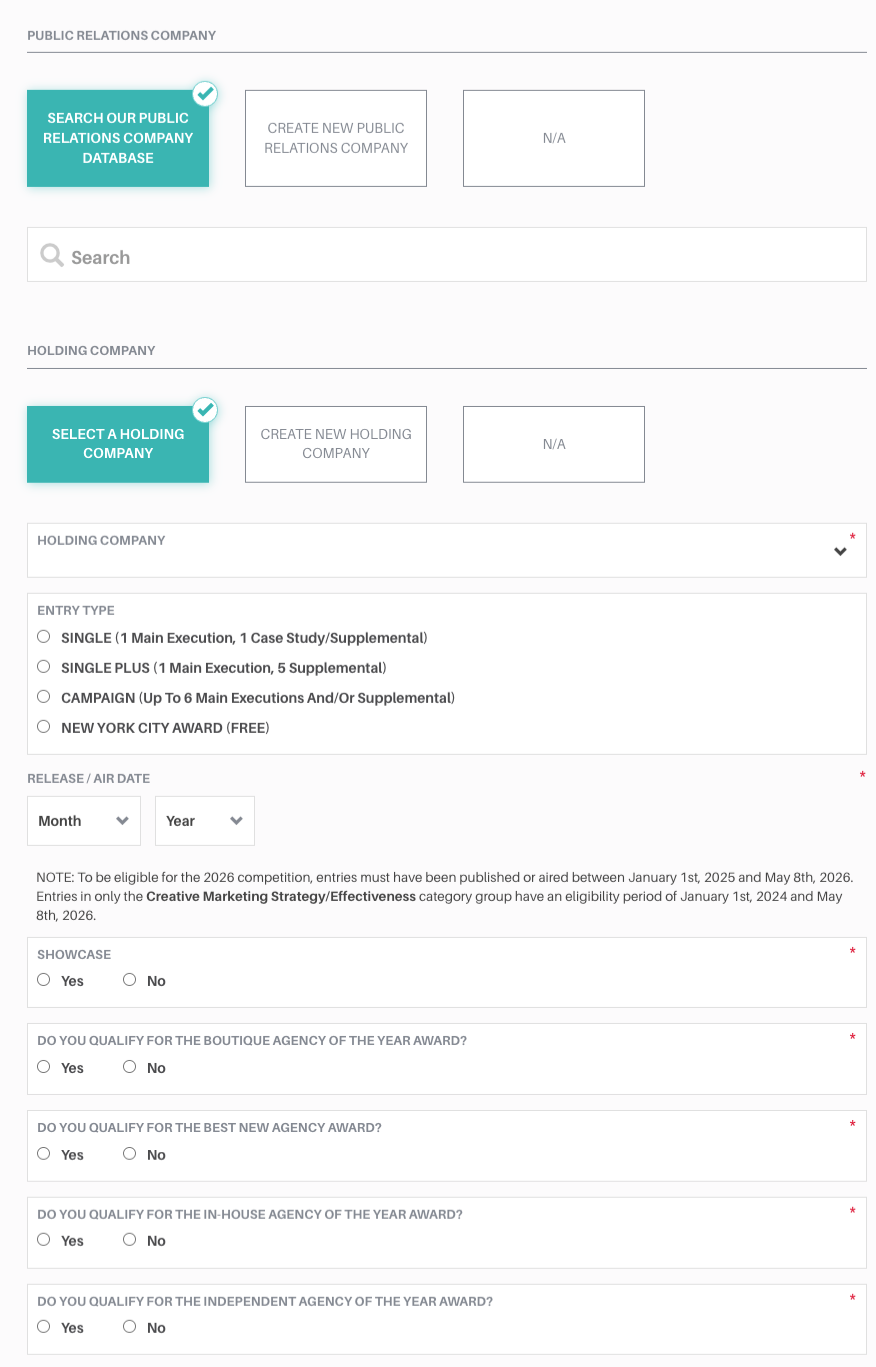Click the checkmark badge on Search Our Public Relations Company Database
The width and height of the screenshot is (876, 1367).
coord(205,94)
